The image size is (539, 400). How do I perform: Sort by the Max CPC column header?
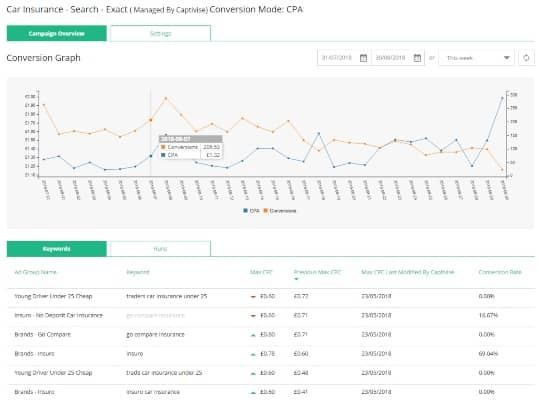261,272
